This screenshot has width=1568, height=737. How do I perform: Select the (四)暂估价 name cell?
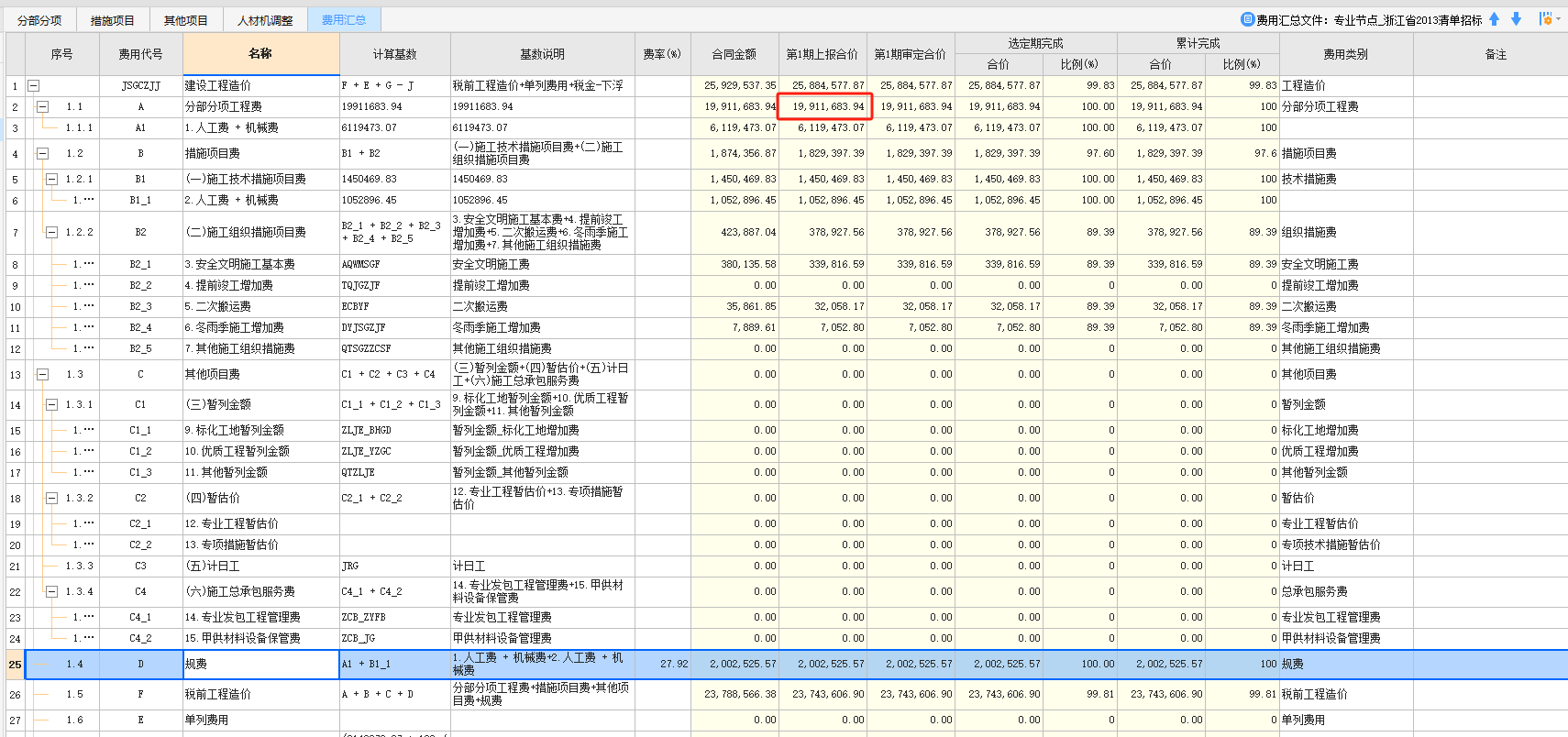coord(261,498)
